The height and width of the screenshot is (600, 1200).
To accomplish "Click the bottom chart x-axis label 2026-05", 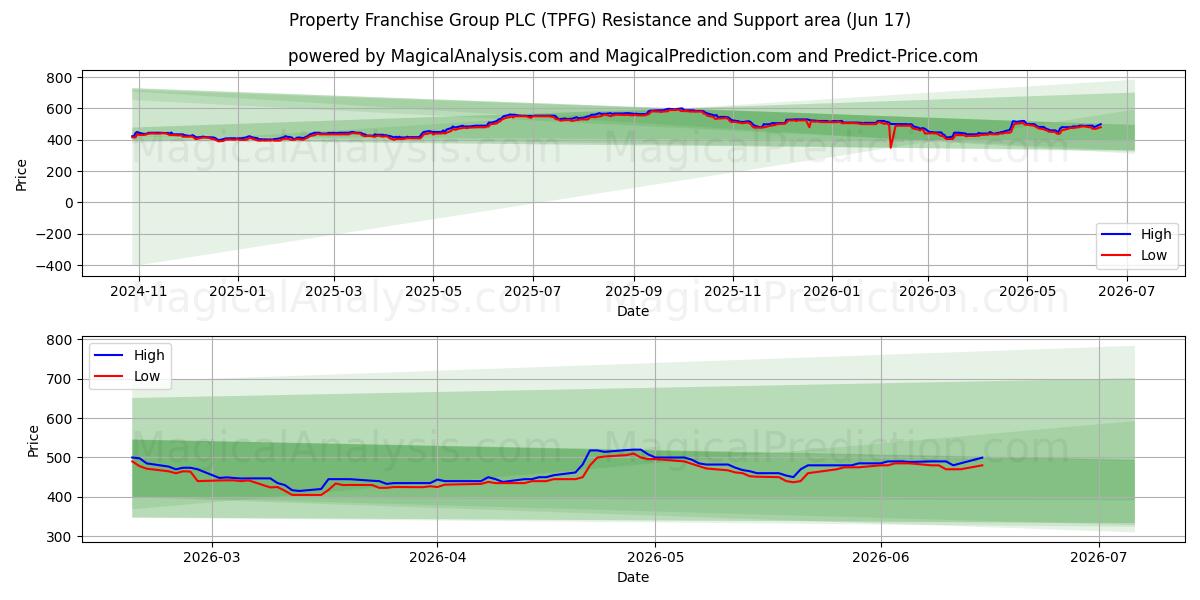I will (x=656, y=557).
